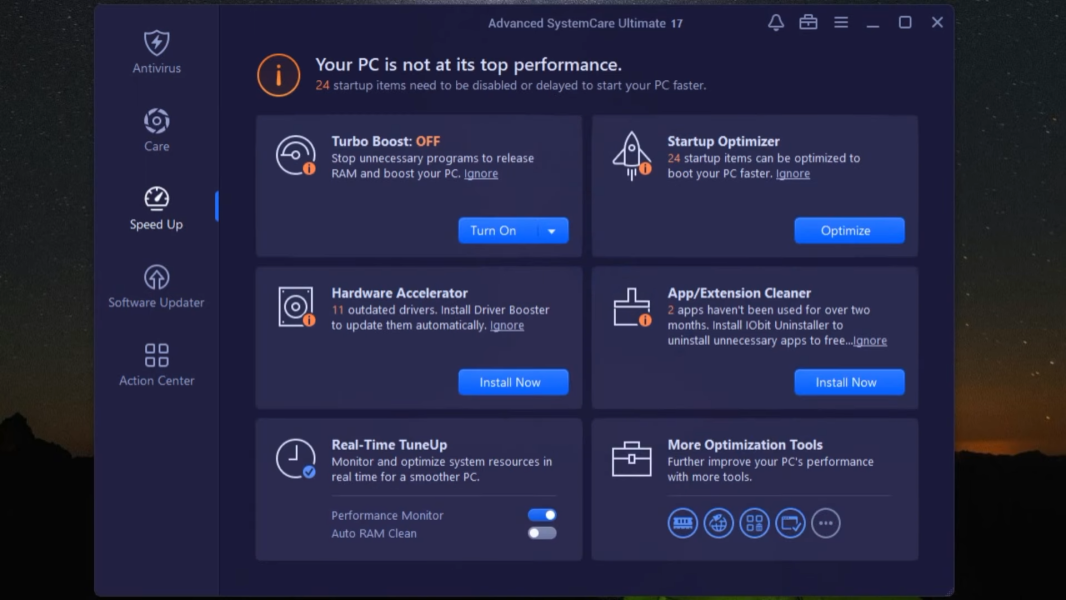The width and height of the screenshot is (1066, 600).
Task: Open the Action Center section
Action: pyautogui.click(x=156, y=364)
